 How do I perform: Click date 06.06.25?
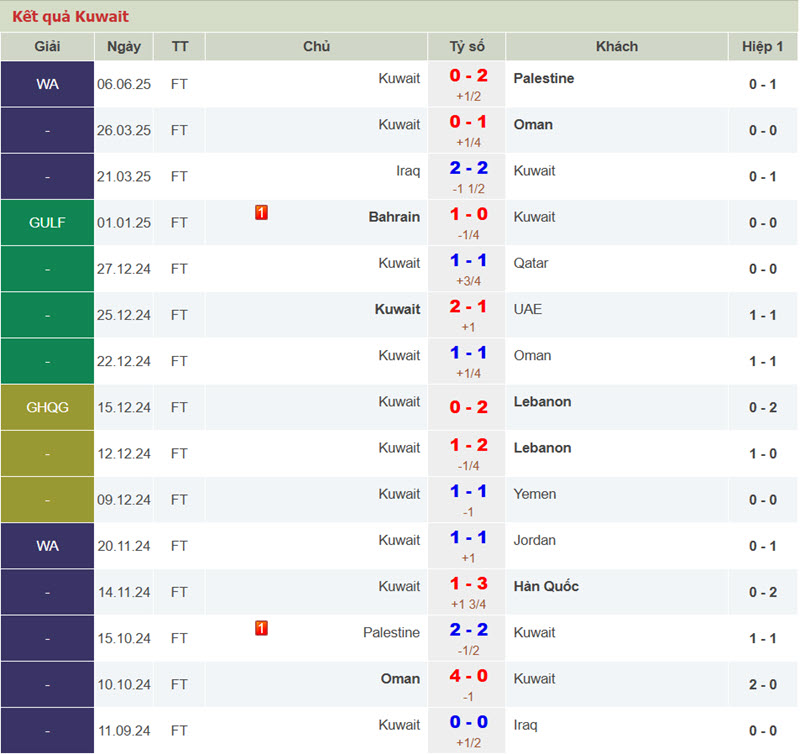pos(124,84)
